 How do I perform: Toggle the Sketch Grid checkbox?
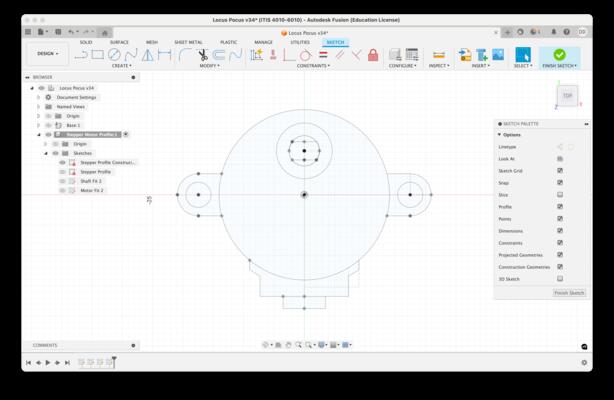point(560,170)
